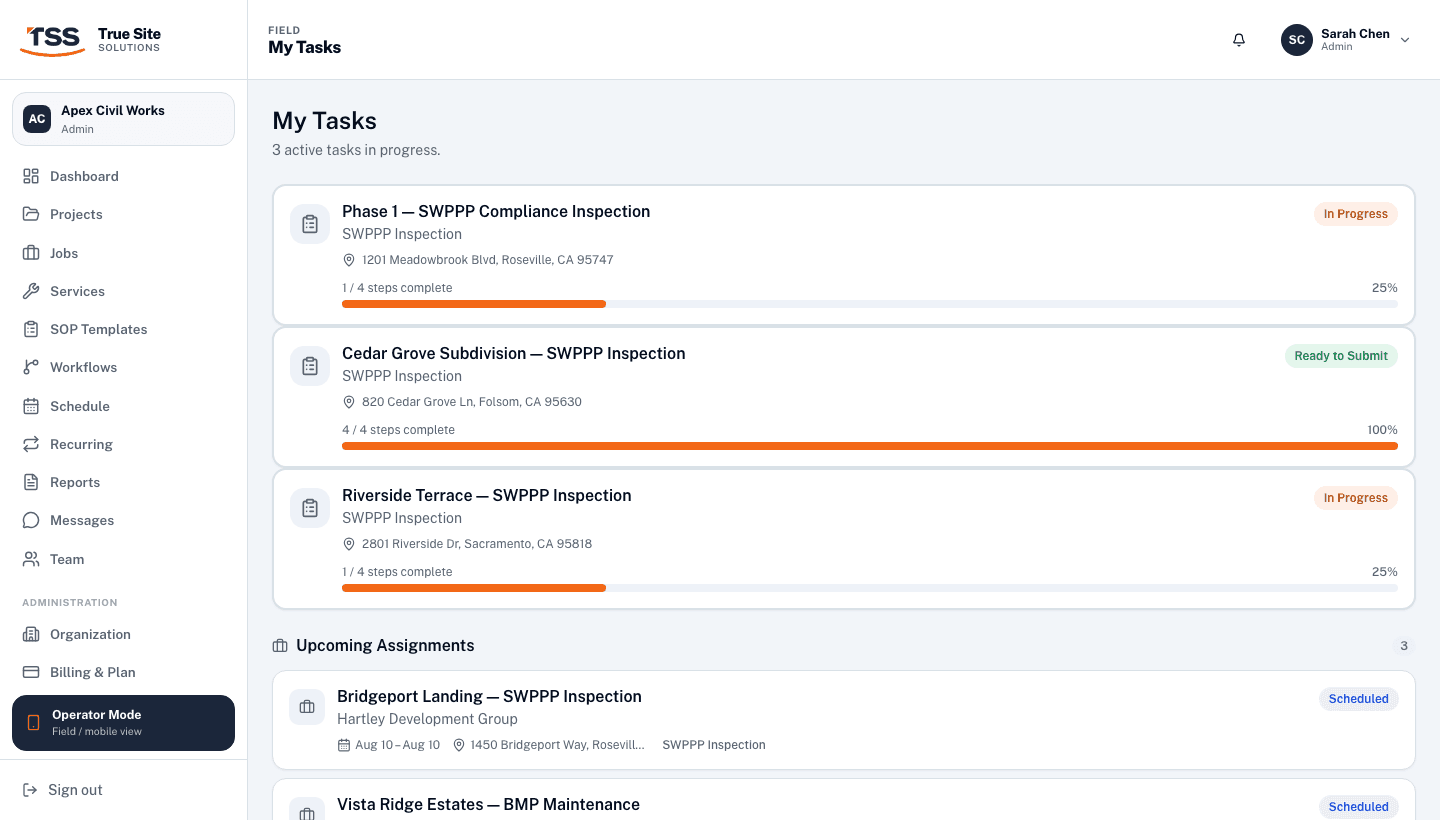
Task: Click the Cedar Grove task checklist icon
Action: tap(310, 366)
